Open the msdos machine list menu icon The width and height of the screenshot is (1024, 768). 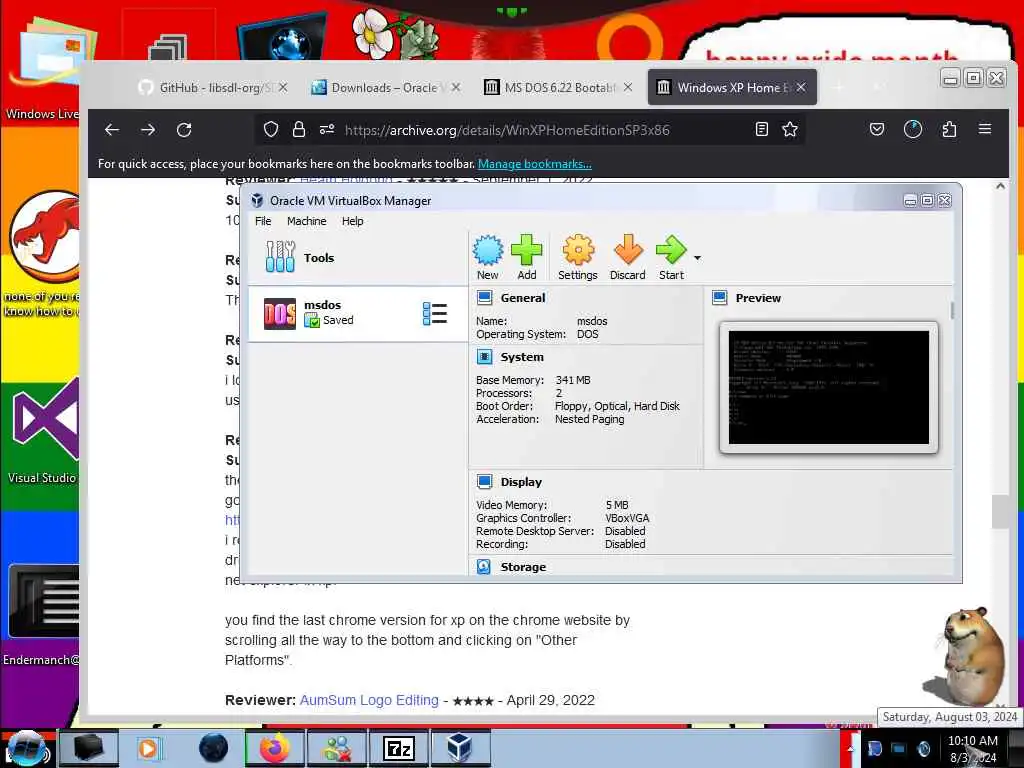435,314
